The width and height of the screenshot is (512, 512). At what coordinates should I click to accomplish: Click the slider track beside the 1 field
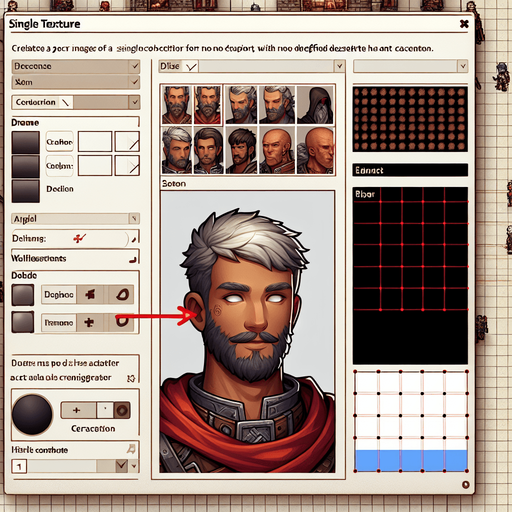(72, 466)
